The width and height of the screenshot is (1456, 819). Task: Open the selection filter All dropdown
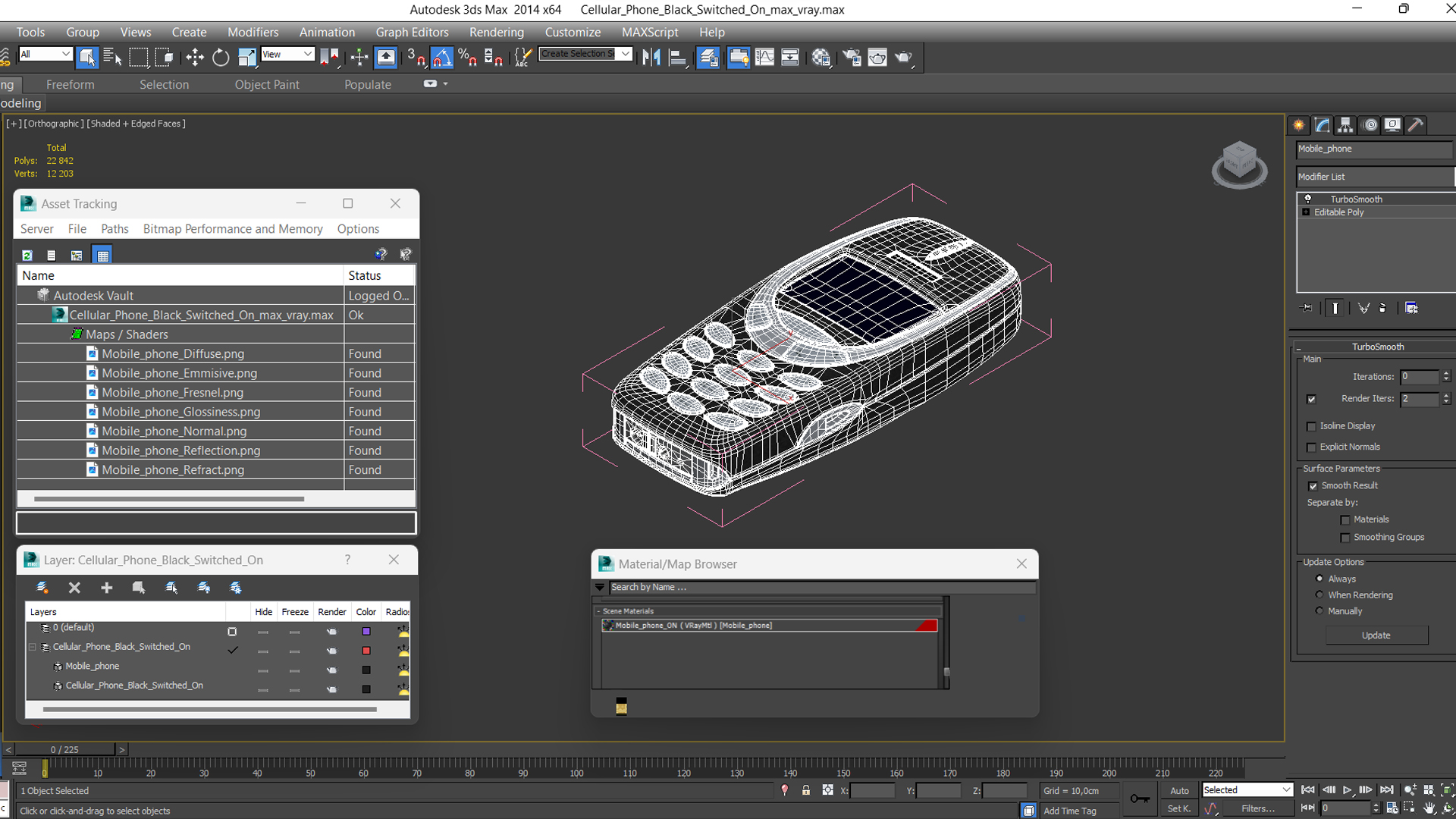45,54
